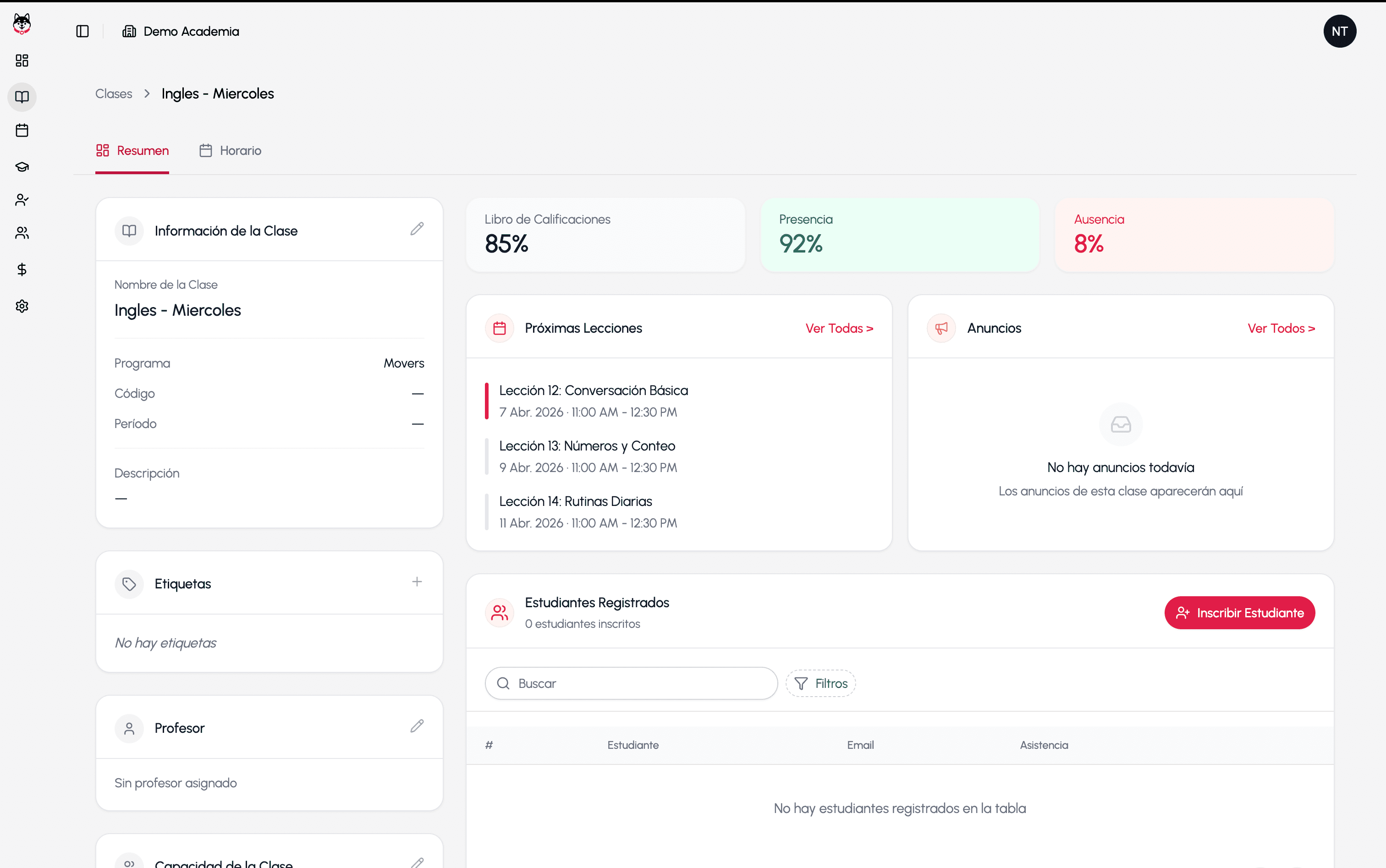Click No hay anuncios todavía message
Image resolution: width=1386 pixels, height=868 pixels.
pyautogui.click(x=1120, y=467)
